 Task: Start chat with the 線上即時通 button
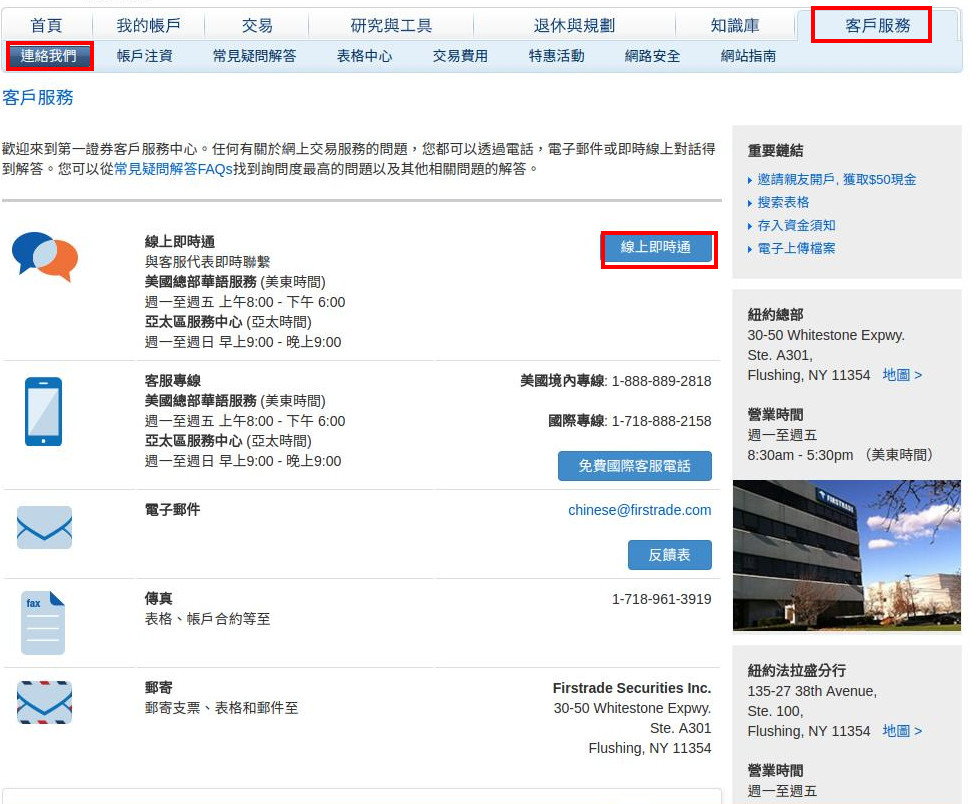(656, 248)
